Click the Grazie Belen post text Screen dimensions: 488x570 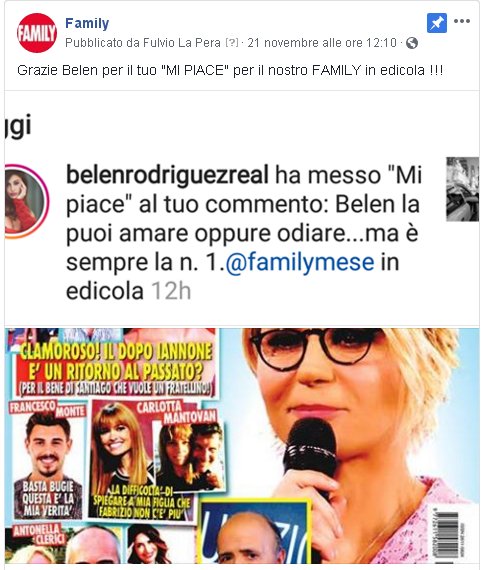pos(230,70)
